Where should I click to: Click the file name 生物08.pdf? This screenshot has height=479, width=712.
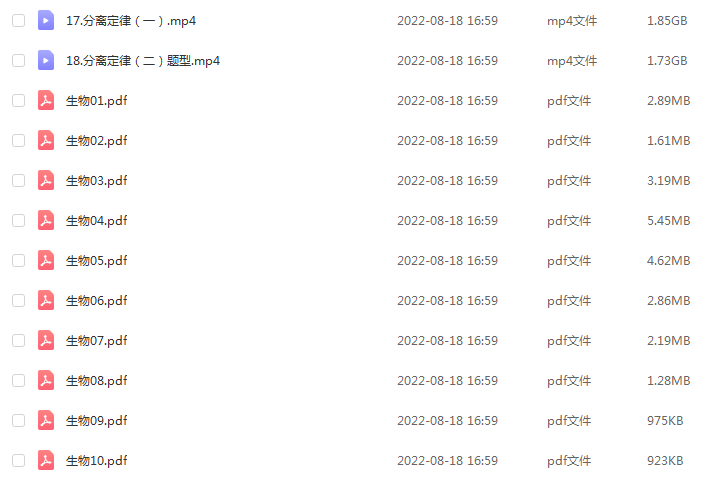click(97, 380)
